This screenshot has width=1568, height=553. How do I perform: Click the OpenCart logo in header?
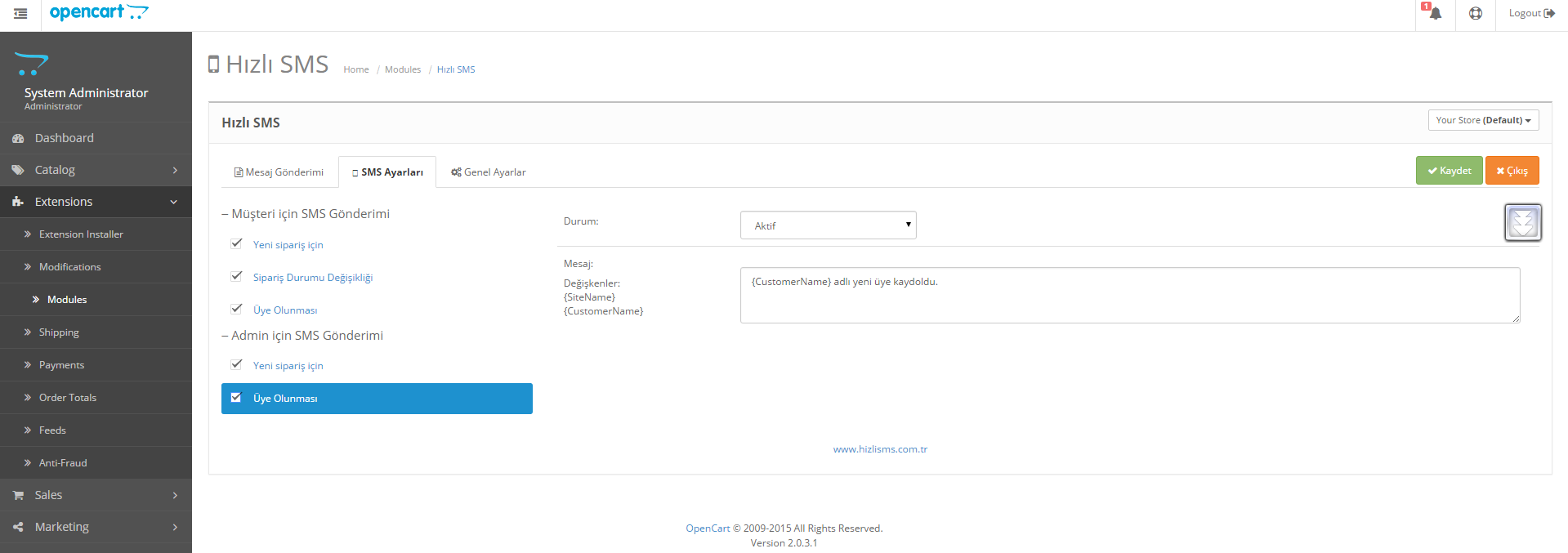click(x=99, y=12)
